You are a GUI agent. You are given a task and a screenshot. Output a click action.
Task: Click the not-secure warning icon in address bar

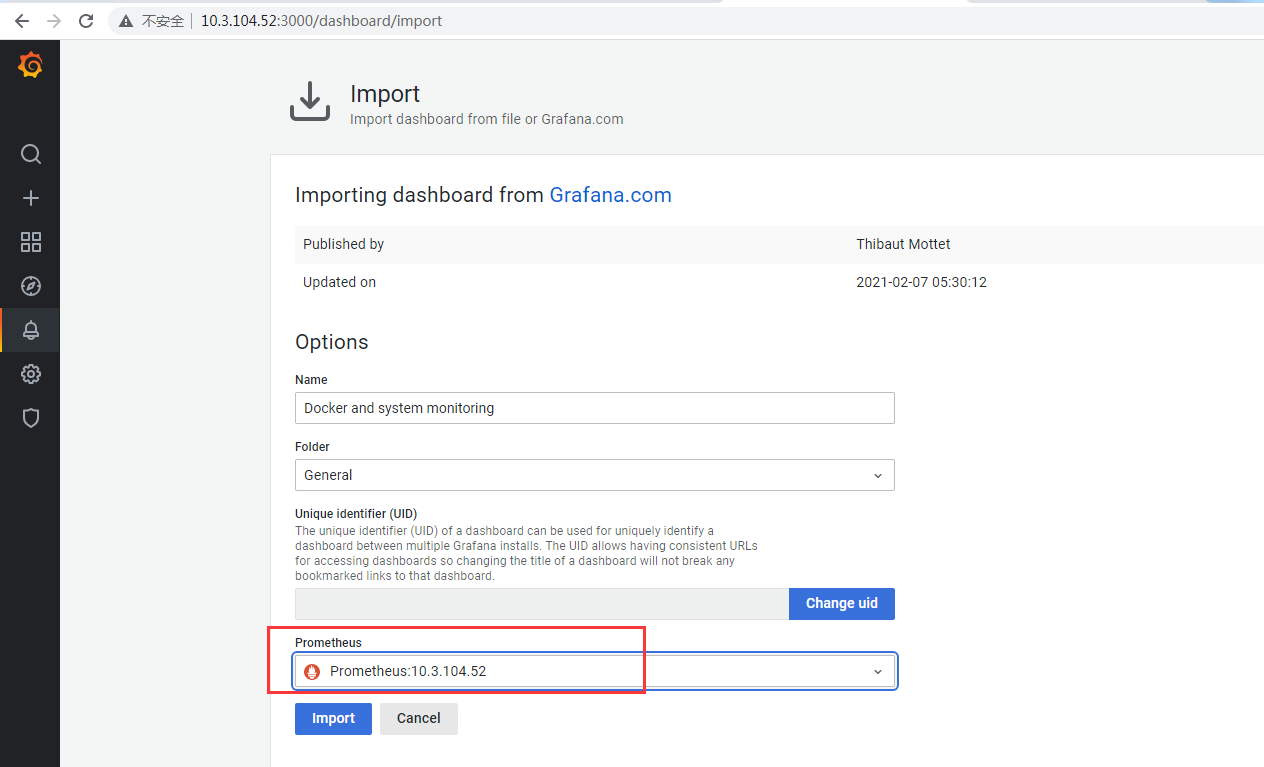pos(125,21)
